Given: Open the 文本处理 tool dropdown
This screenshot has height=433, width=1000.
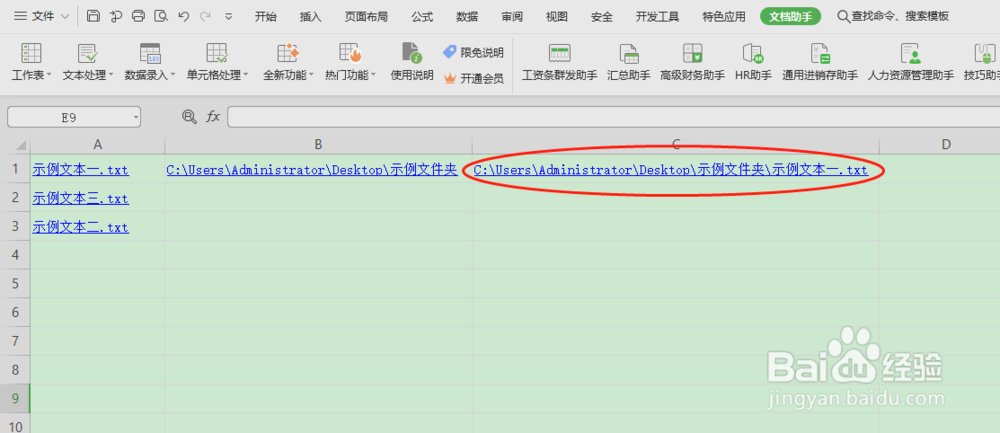Looking at the screenshot, I should (88, 62).
